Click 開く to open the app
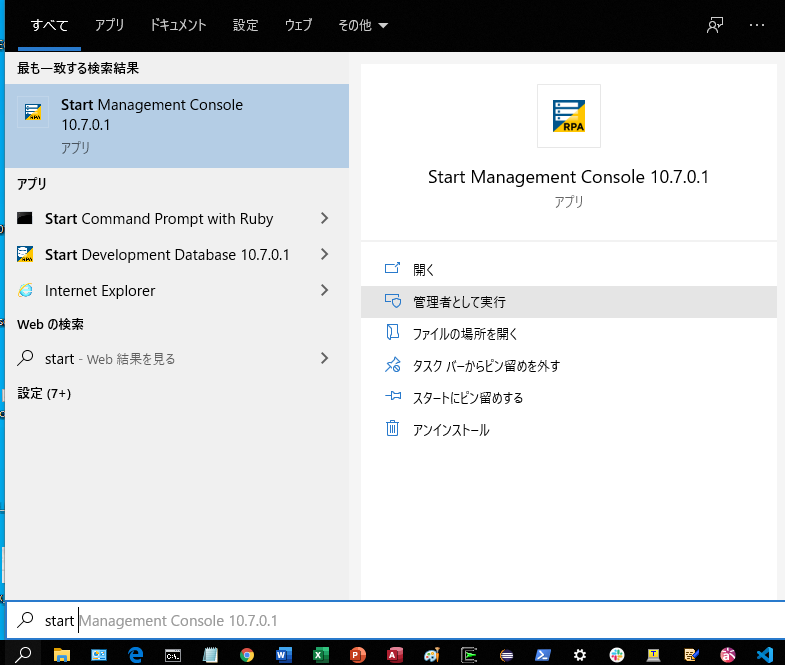785x665 pixels. (569, 269)
